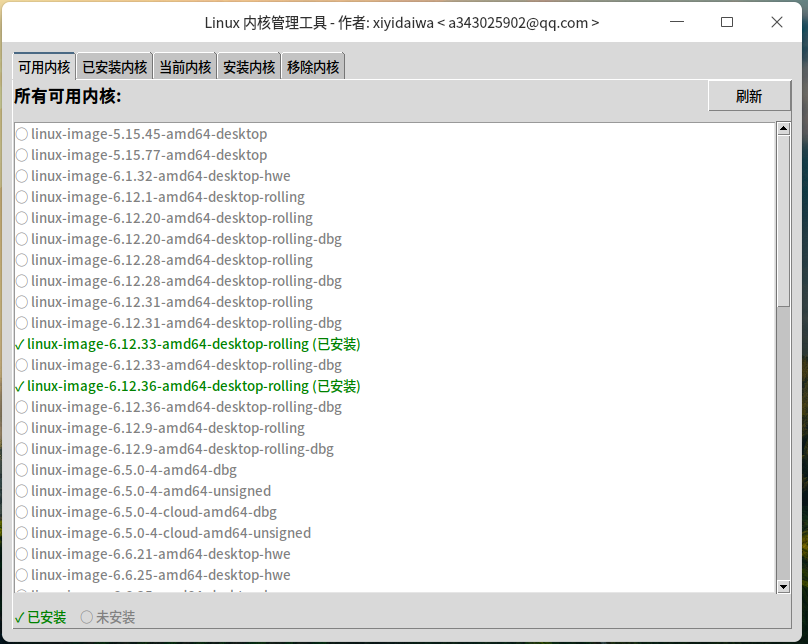This screenshot has height=644, width=808.
Task: Click the scrollbar down arrow
Action: [x=783, y=586]
